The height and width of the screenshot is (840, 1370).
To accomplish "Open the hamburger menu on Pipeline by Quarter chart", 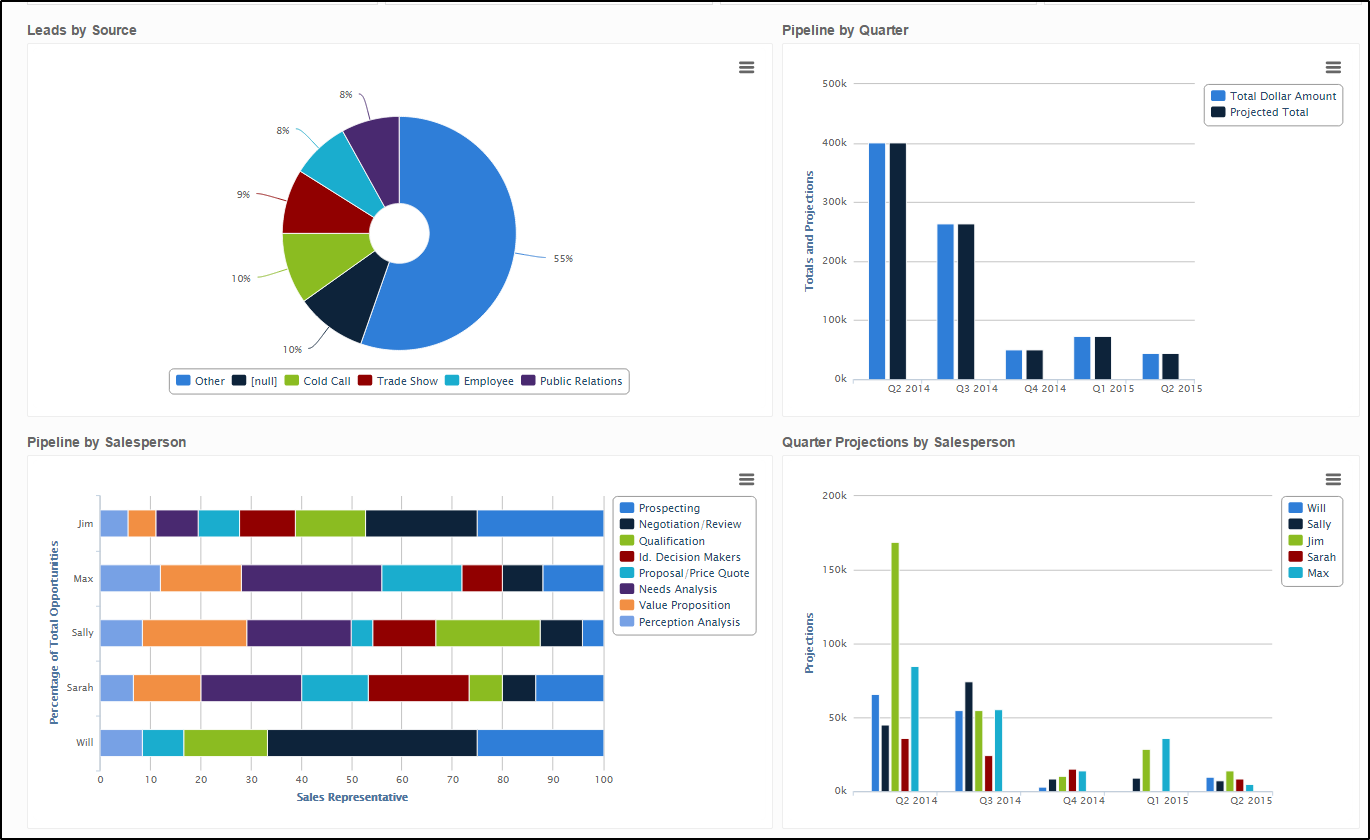I will click(1333, 67).
